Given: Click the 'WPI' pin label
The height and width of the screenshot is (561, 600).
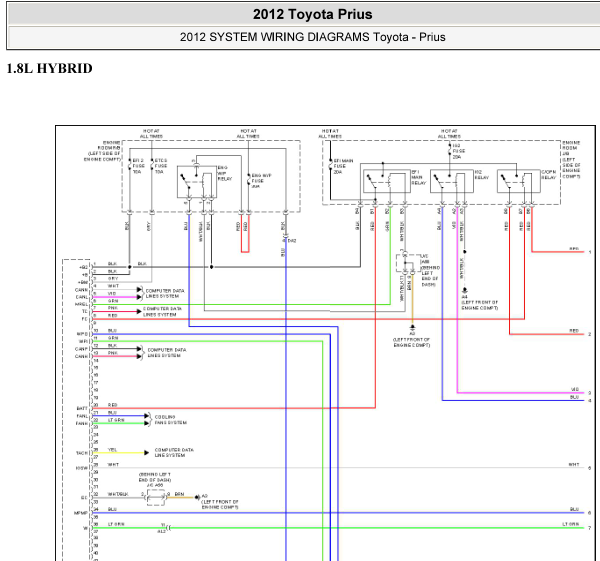Looking at the screenshot, I should pyautogui.click(x=83, y=341).
